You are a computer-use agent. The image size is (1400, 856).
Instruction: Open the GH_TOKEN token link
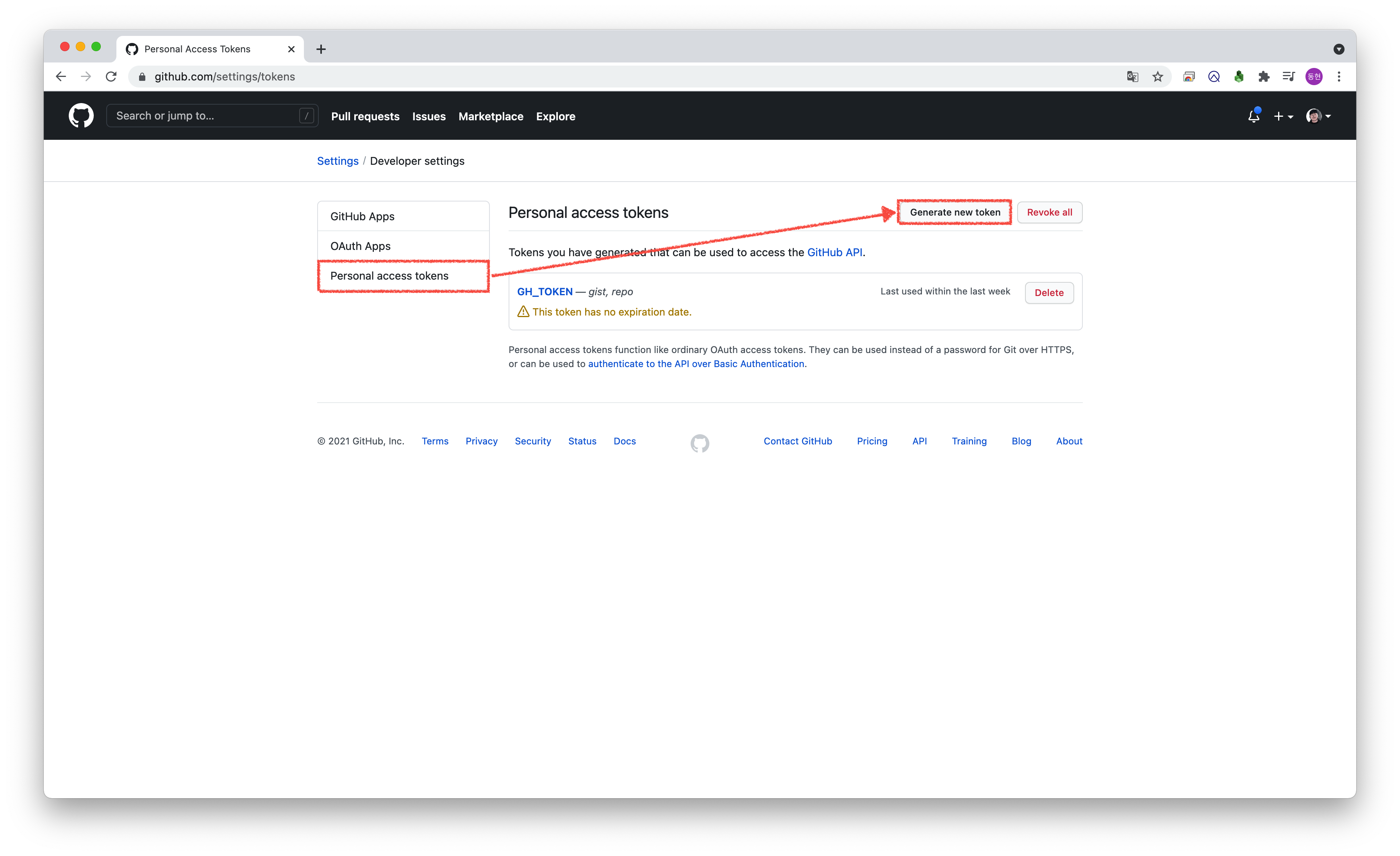(545, 291)
